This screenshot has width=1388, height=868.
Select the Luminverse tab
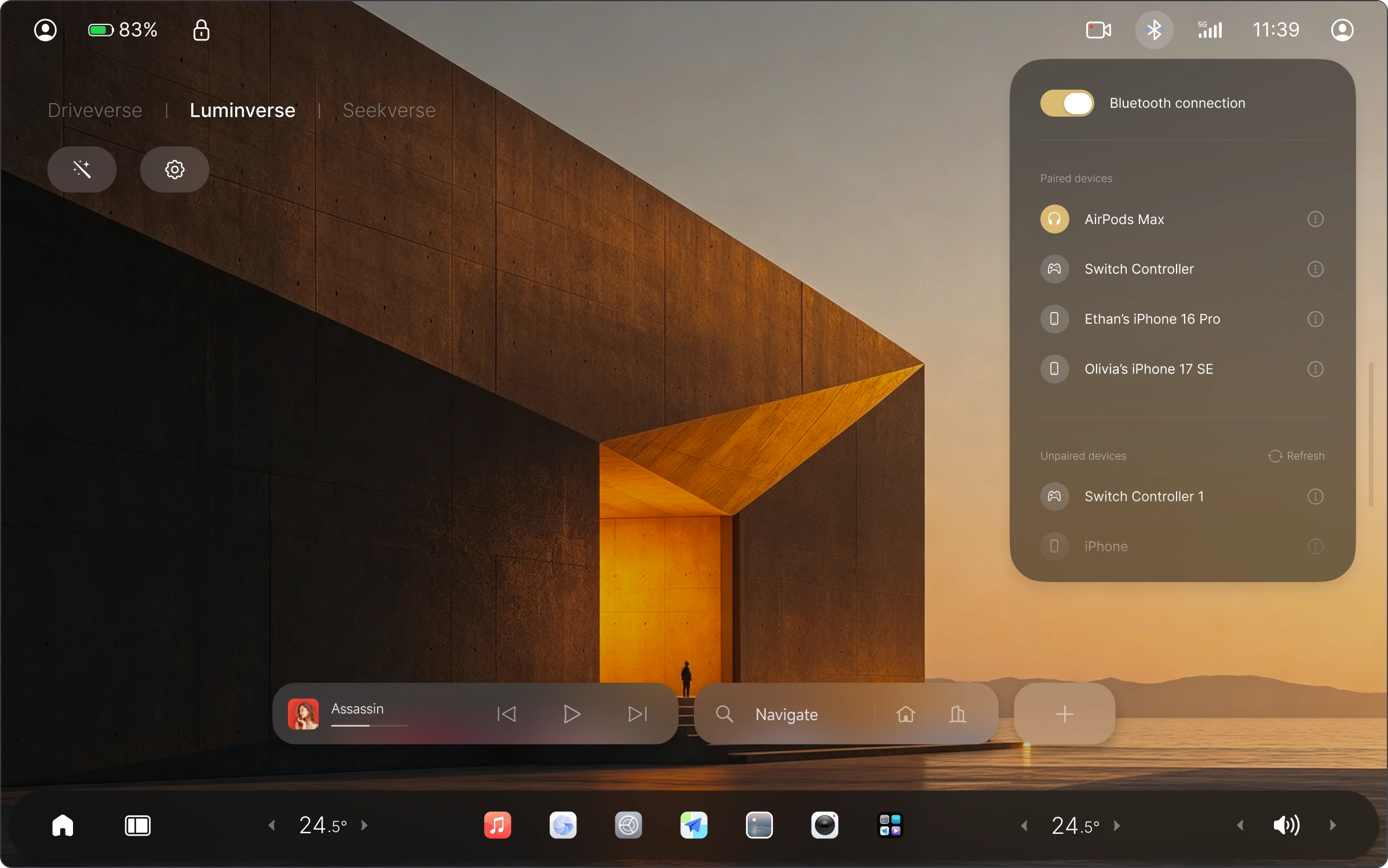pos(242,110)
